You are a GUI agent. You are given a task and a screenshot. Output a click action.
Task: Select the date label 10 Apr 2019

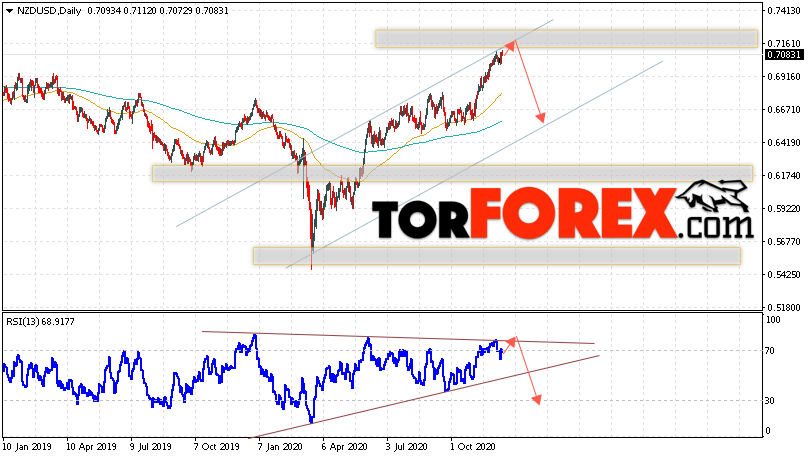point(92,447)
